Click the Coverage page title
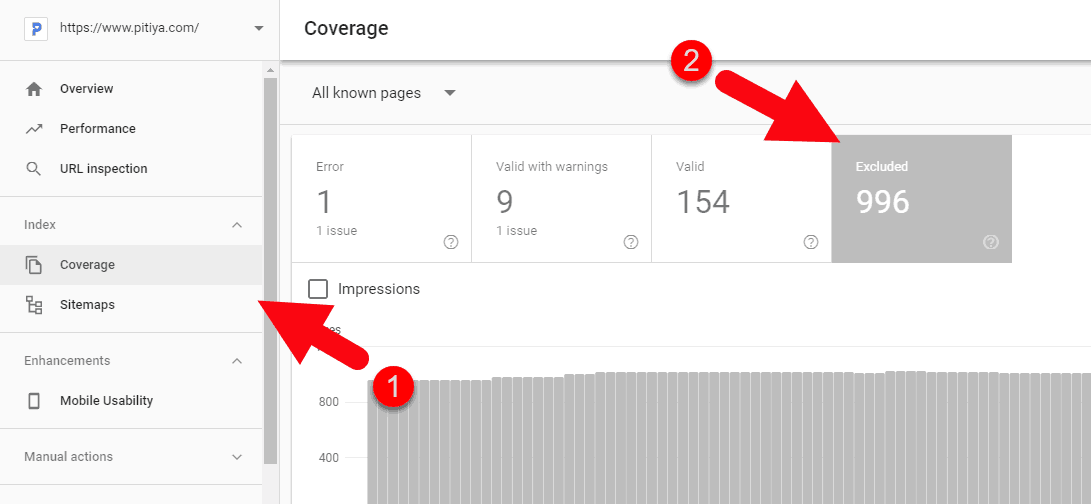 tap(347, 29)
